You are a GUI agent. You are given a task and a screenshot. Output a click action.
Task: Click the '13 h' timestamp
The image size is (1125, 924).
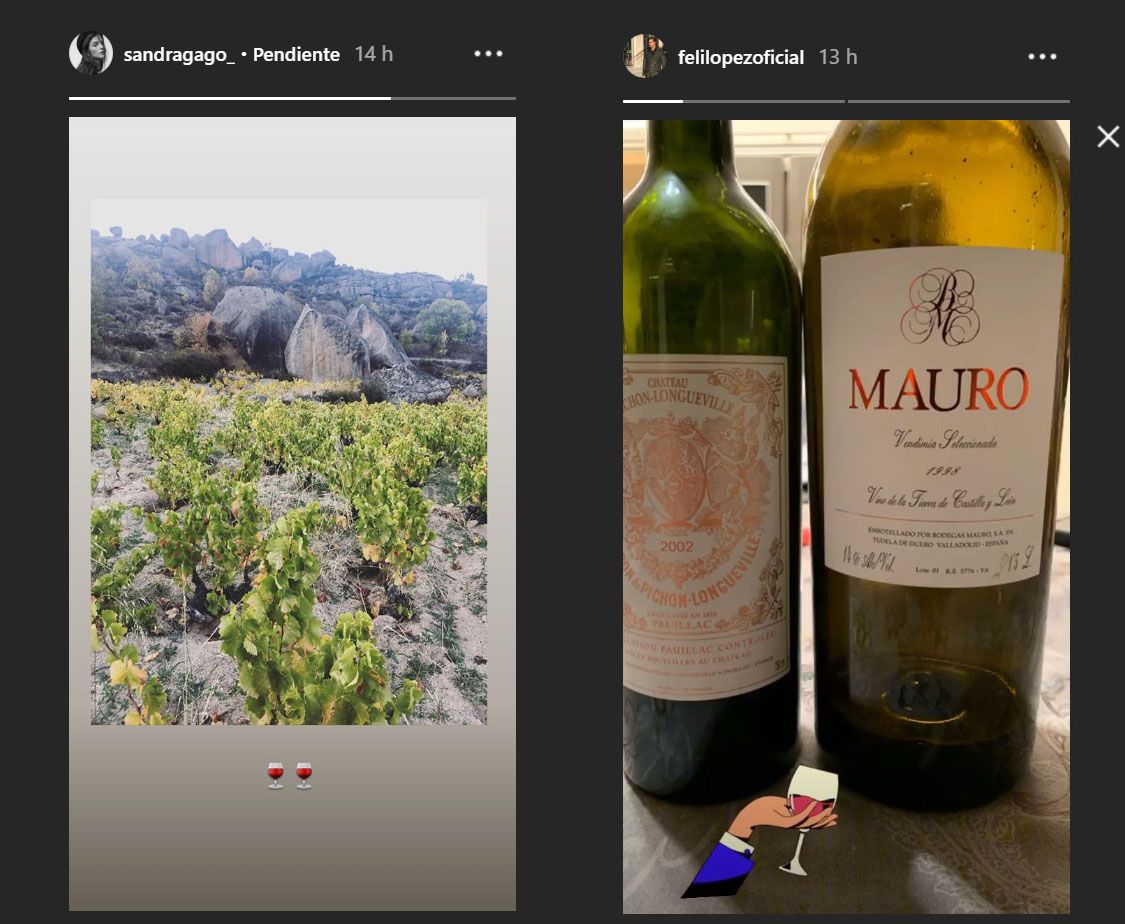(x=838, y=57)
